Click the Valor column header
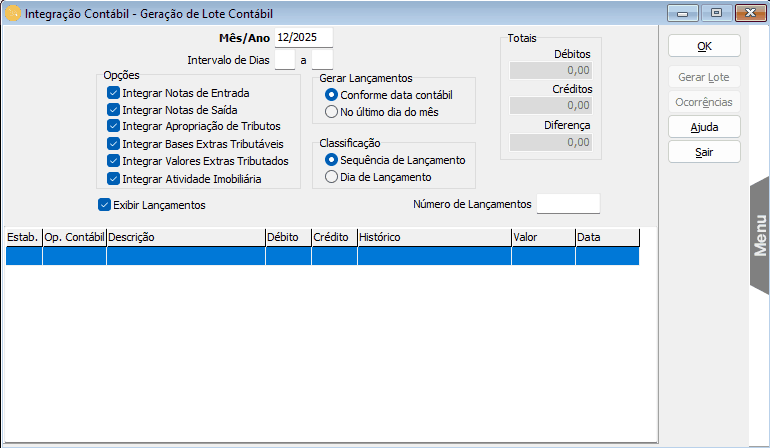Viewport: 770px width, 448px height. tap(544, 237)
